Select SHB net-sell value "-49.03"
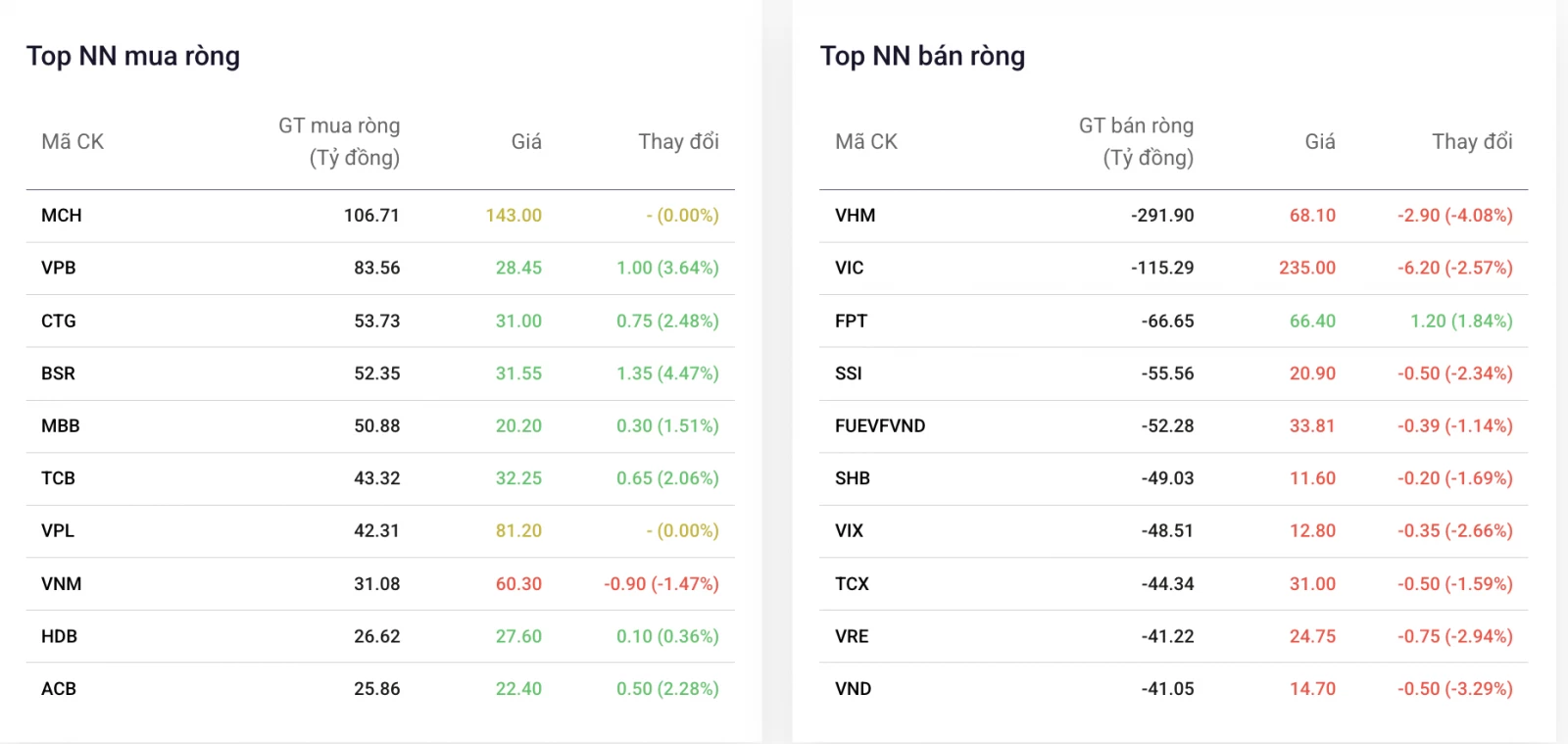 tap(1168, 478)
